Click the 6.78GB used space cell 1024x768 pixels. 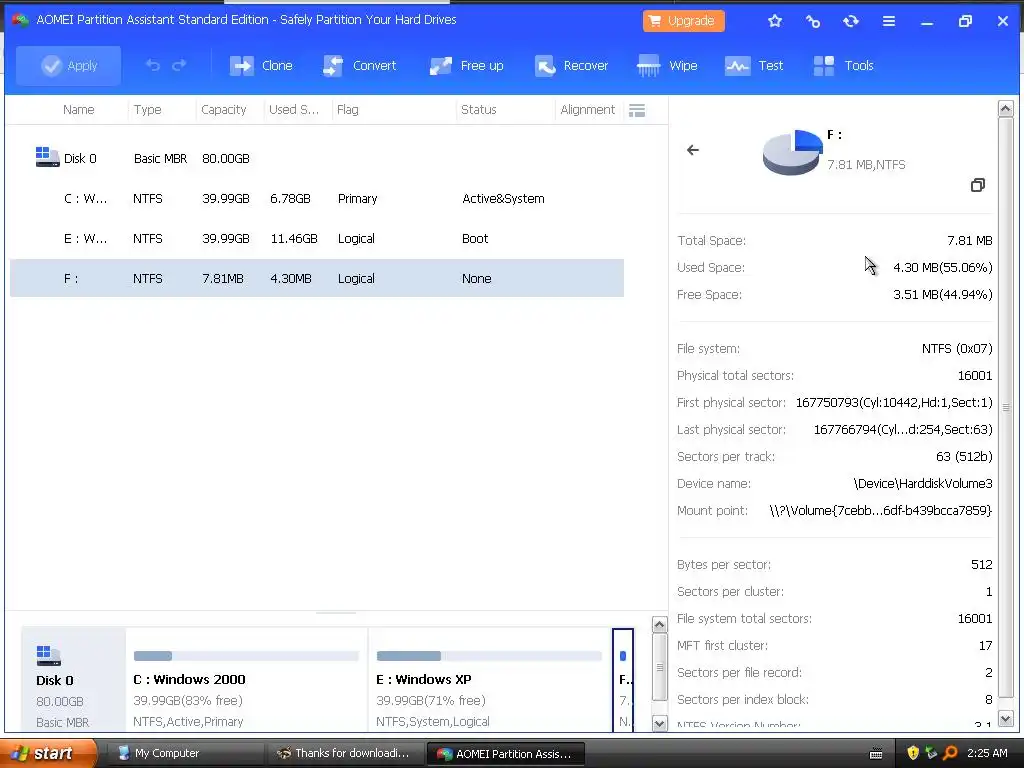(x=291, y=199)
